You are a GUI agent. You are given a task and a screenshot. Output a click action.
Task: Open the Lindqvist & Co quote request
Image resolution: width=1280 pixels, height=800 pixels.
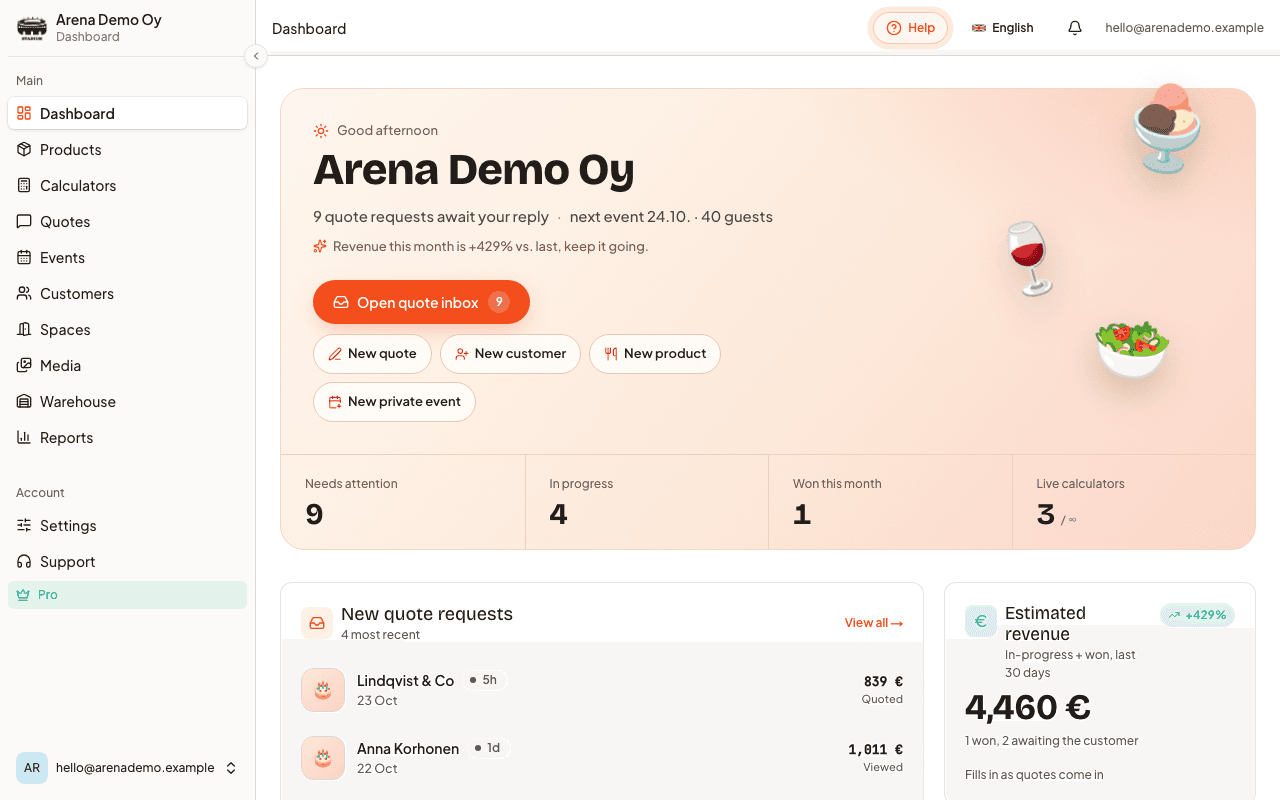[x=602, y=690]
